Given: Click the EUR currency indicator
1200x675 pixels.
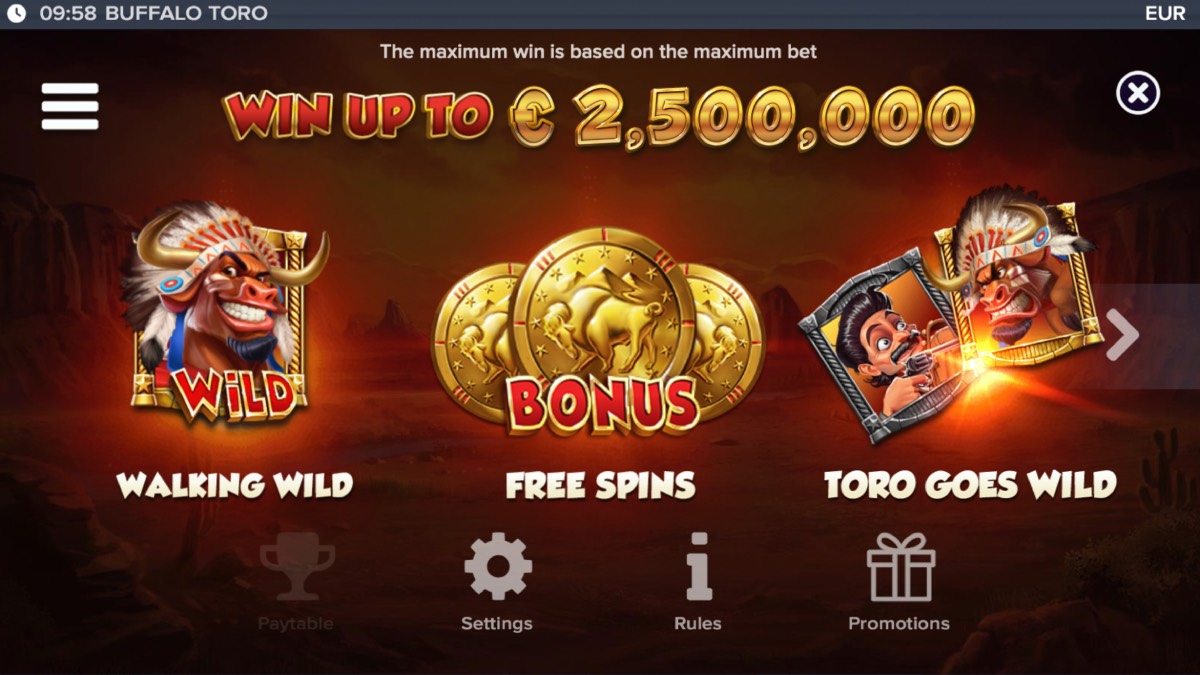Looking at the screenshot, I should [x=1165, y=14].
